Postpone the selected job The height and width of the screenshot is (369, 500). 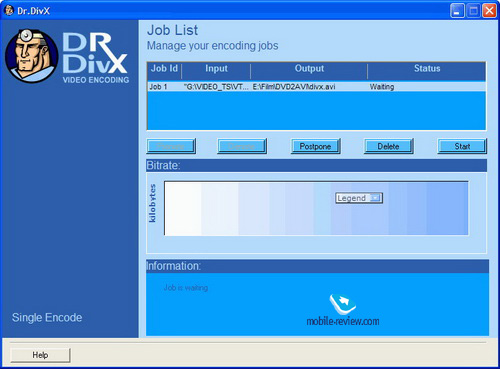click(315, 146)
